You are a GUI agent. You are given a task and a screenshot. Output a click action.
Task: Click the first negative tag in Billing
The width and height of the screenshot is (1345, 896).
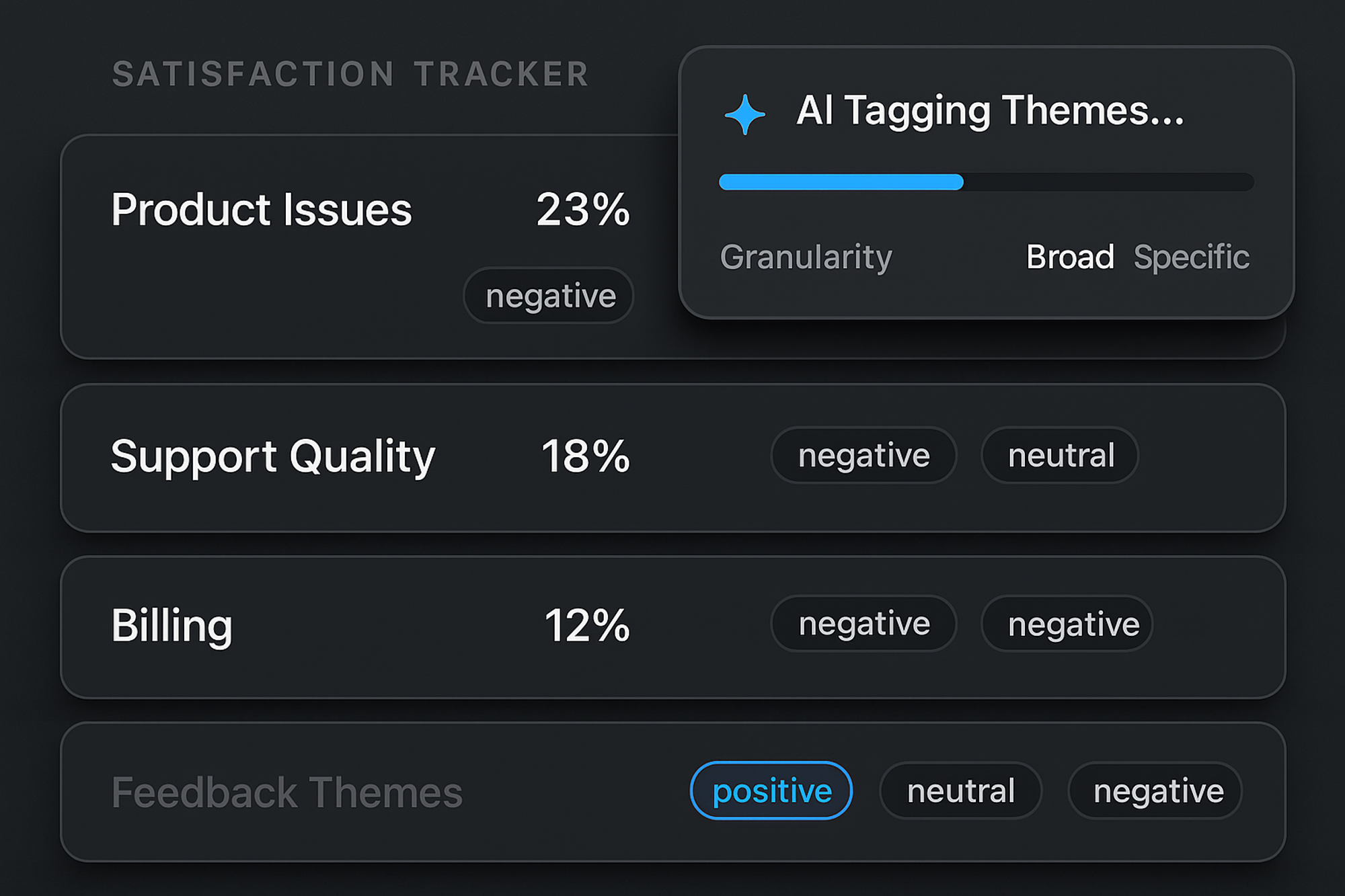[863, 624]
